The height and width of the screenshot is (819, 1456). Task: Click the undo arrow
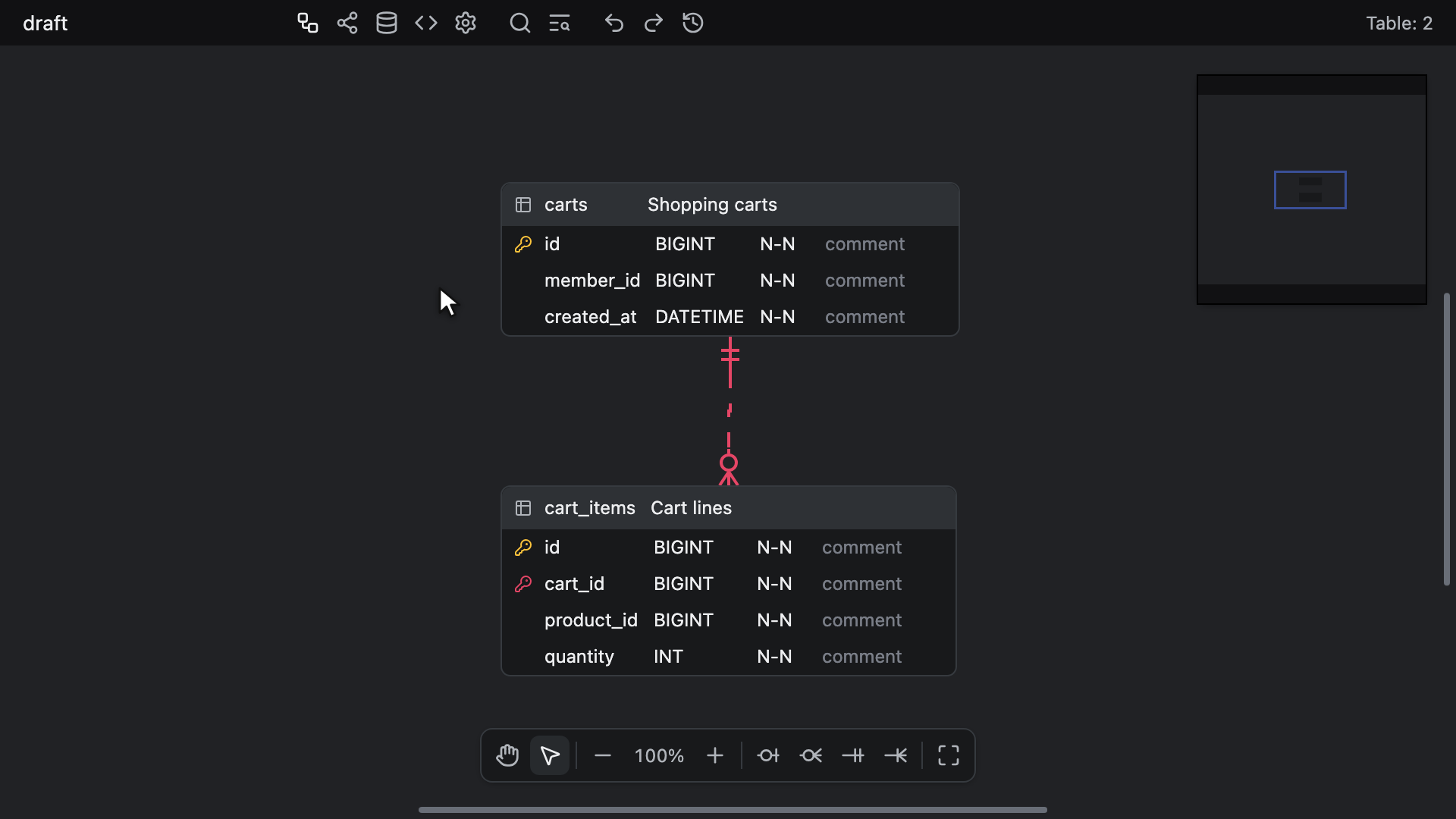tap(614, 23)
